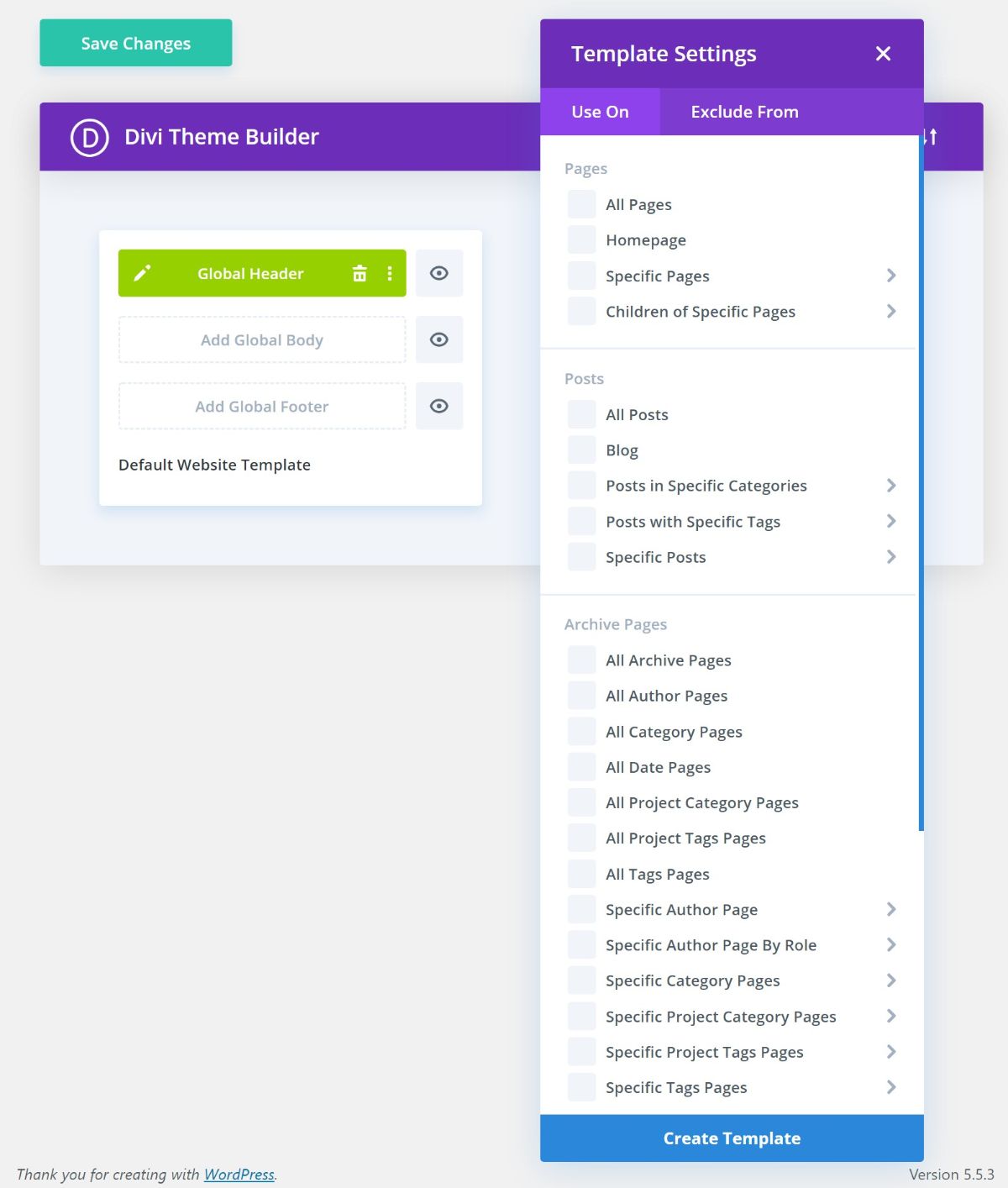Viewport: 1008px width, 1188px height.
Task: Expand the Specific Pages chevron
Action: point(891,276)
